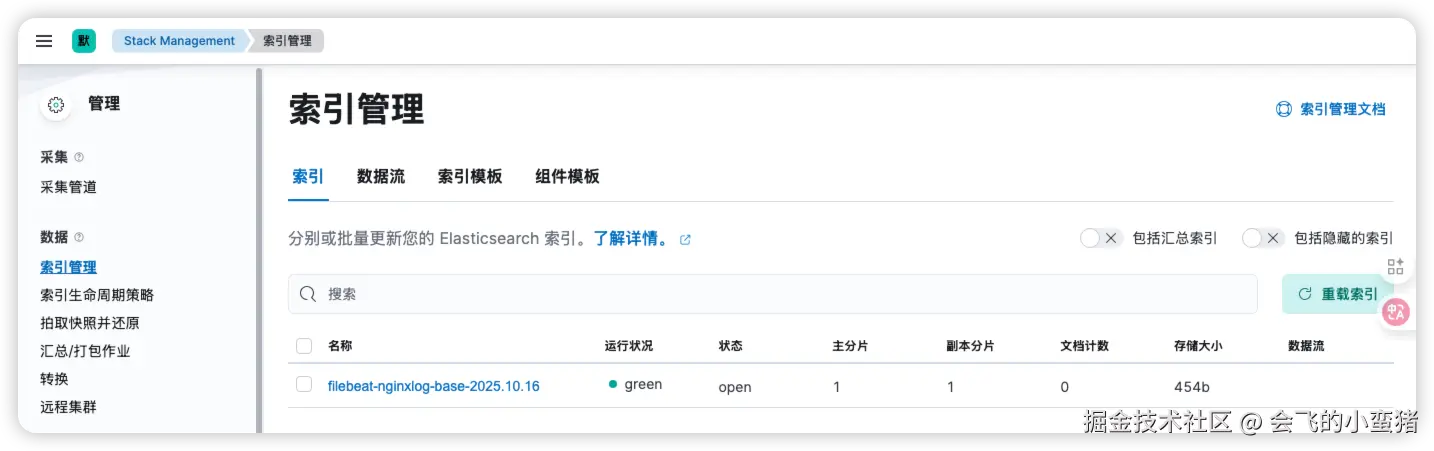Click the external link icon after 了解详情
Screen dimensions: 1434x451
point(685,239)
